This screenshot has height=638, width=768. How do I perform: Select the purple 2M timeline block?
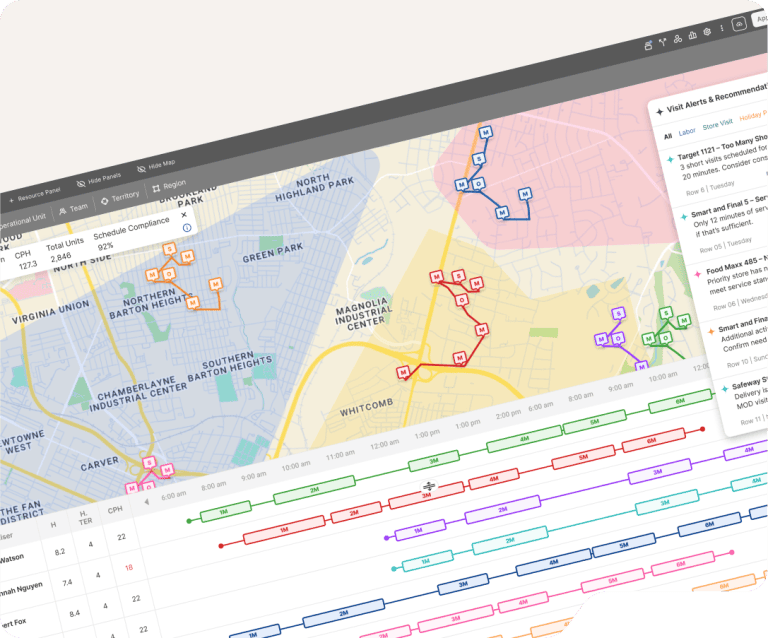(503, 509)
